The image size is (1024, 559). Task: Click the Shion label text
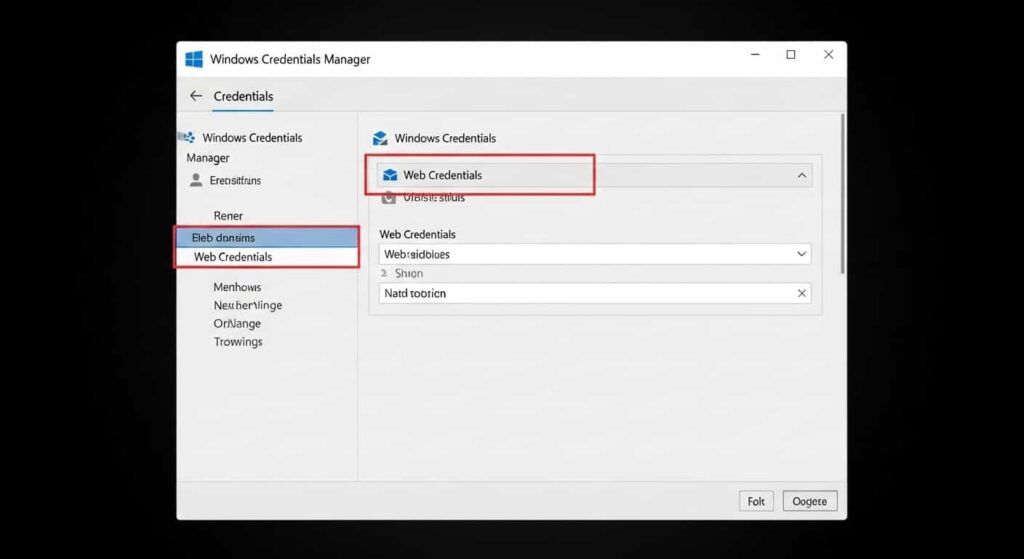click(x=409, y=274)
